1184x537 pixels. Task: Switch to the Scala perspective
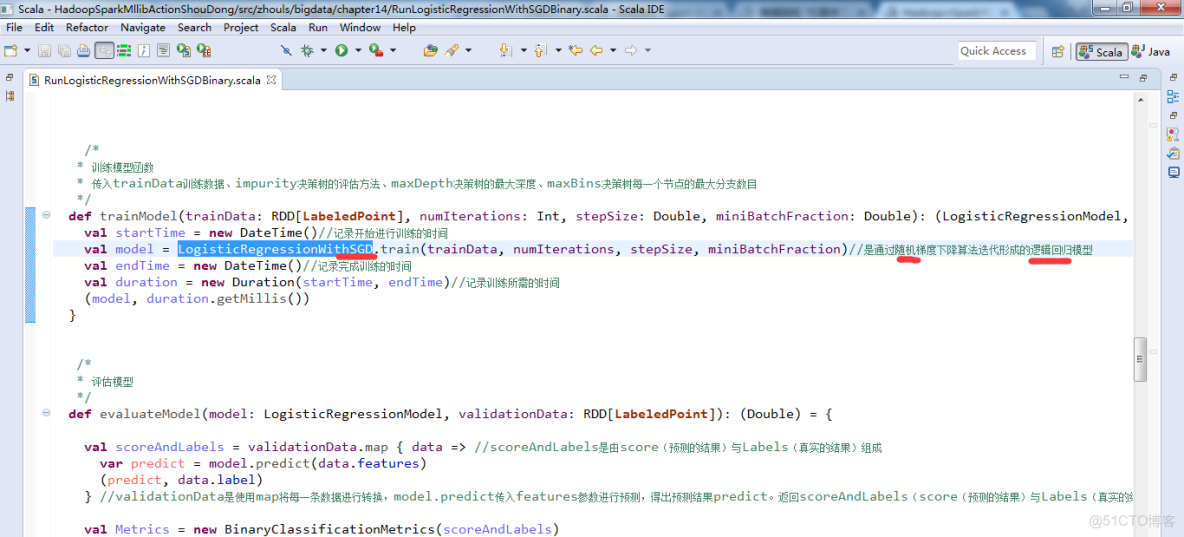[1102, 51]
